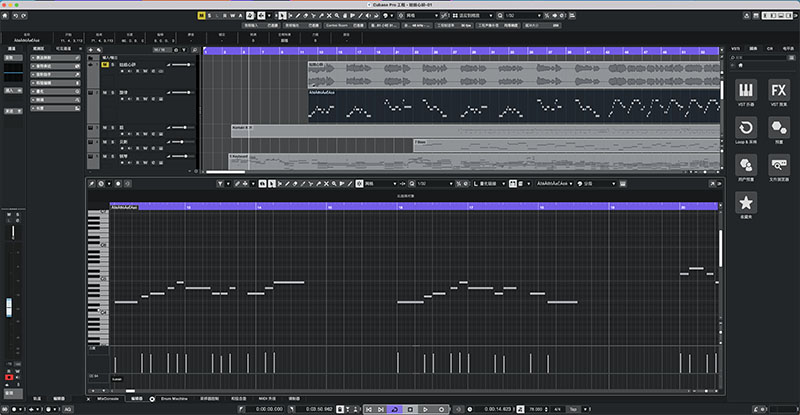
Task: Switch to the CR tab in right zone
Action: pyautogui.click(x=769, y=48)
